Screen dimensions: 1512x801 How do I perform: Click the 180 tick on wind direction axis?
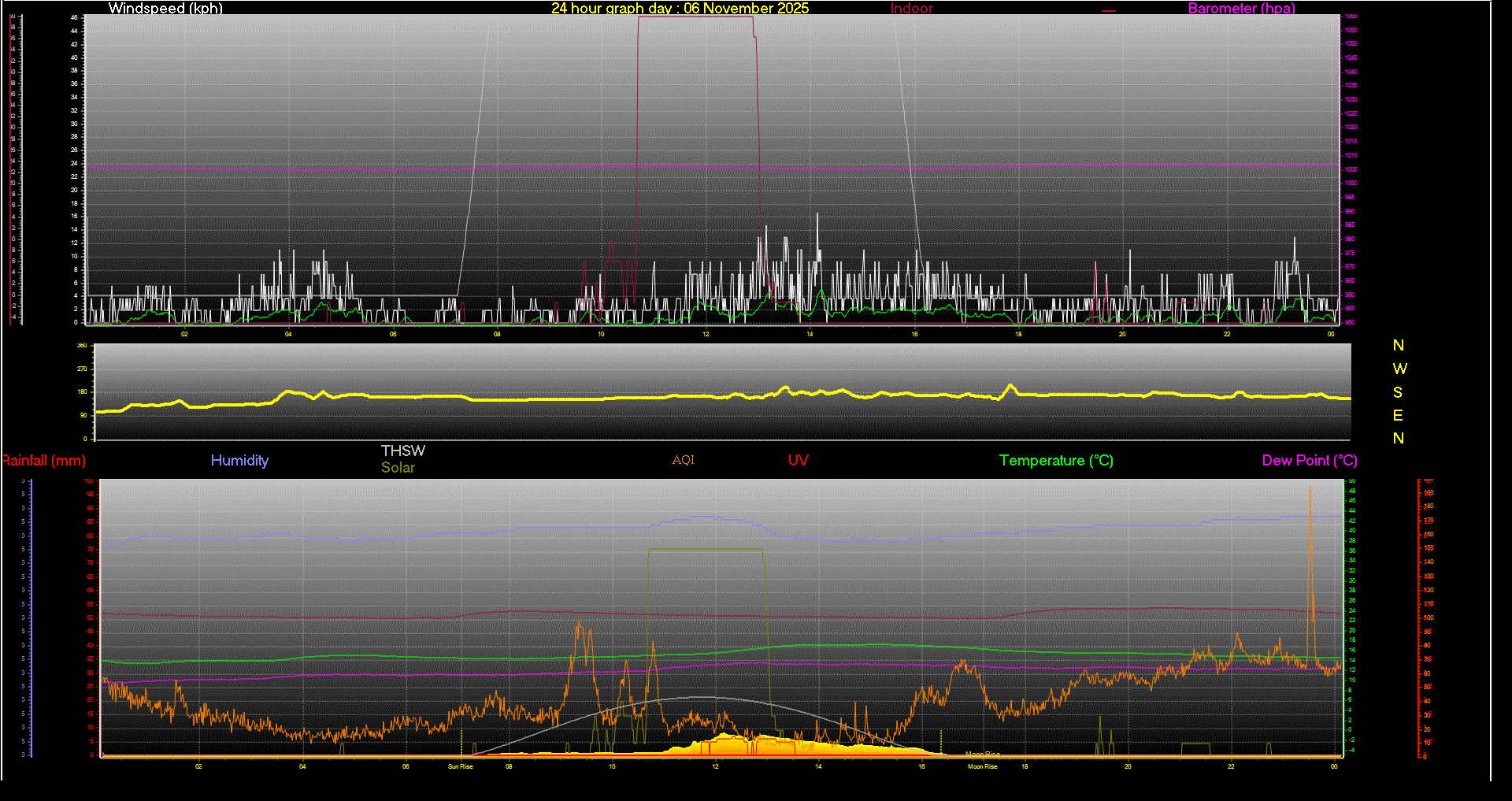82,391
